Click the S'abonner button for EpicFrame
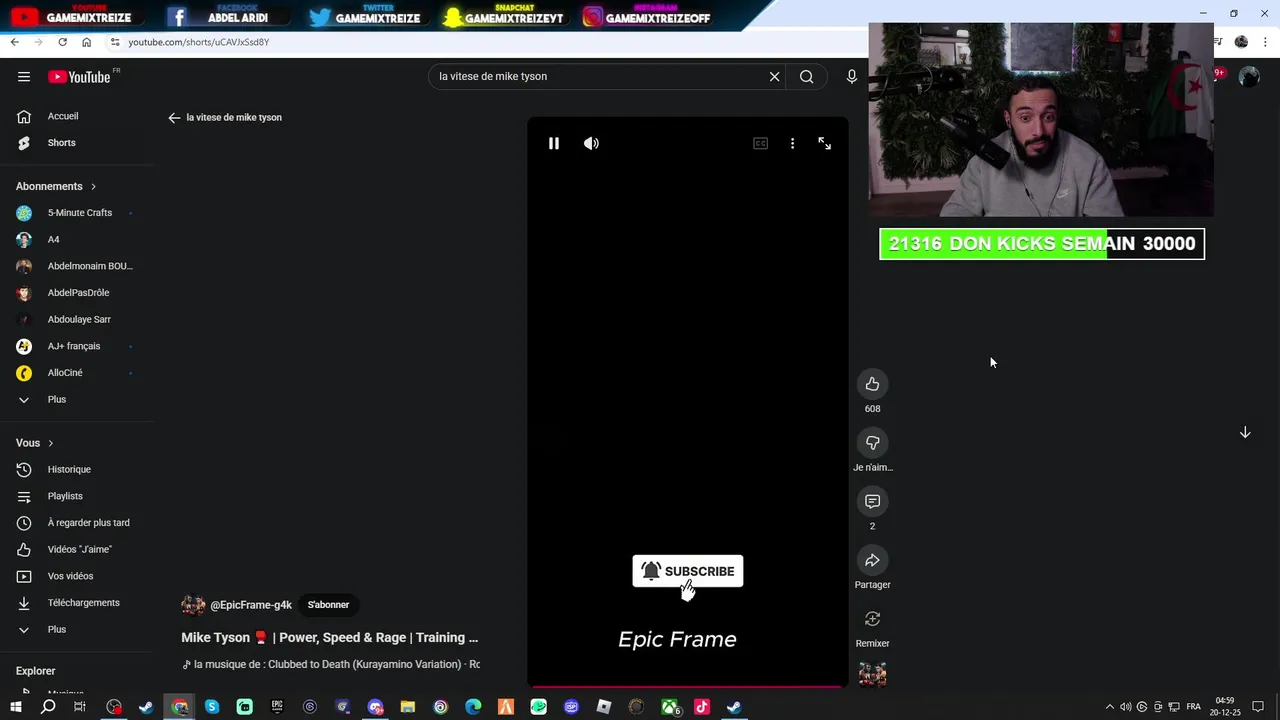This screenshot has height=720, width=1280. 328,605
